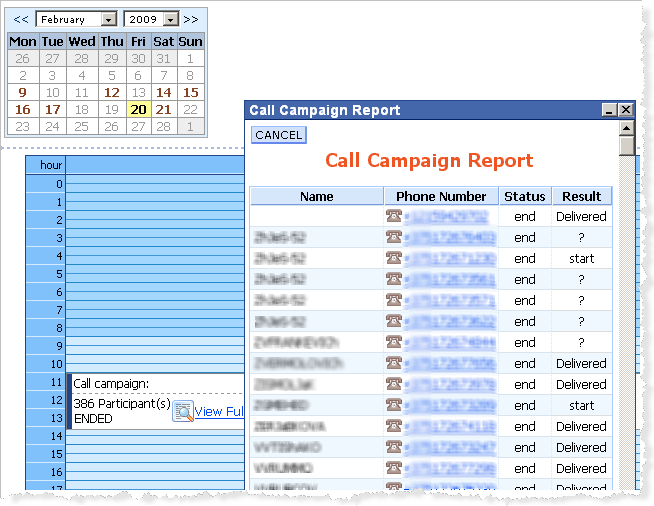Screen dimensions: 654x506
Task: Click the View Full report magnifier icon
Action: [x=182, y=411]
